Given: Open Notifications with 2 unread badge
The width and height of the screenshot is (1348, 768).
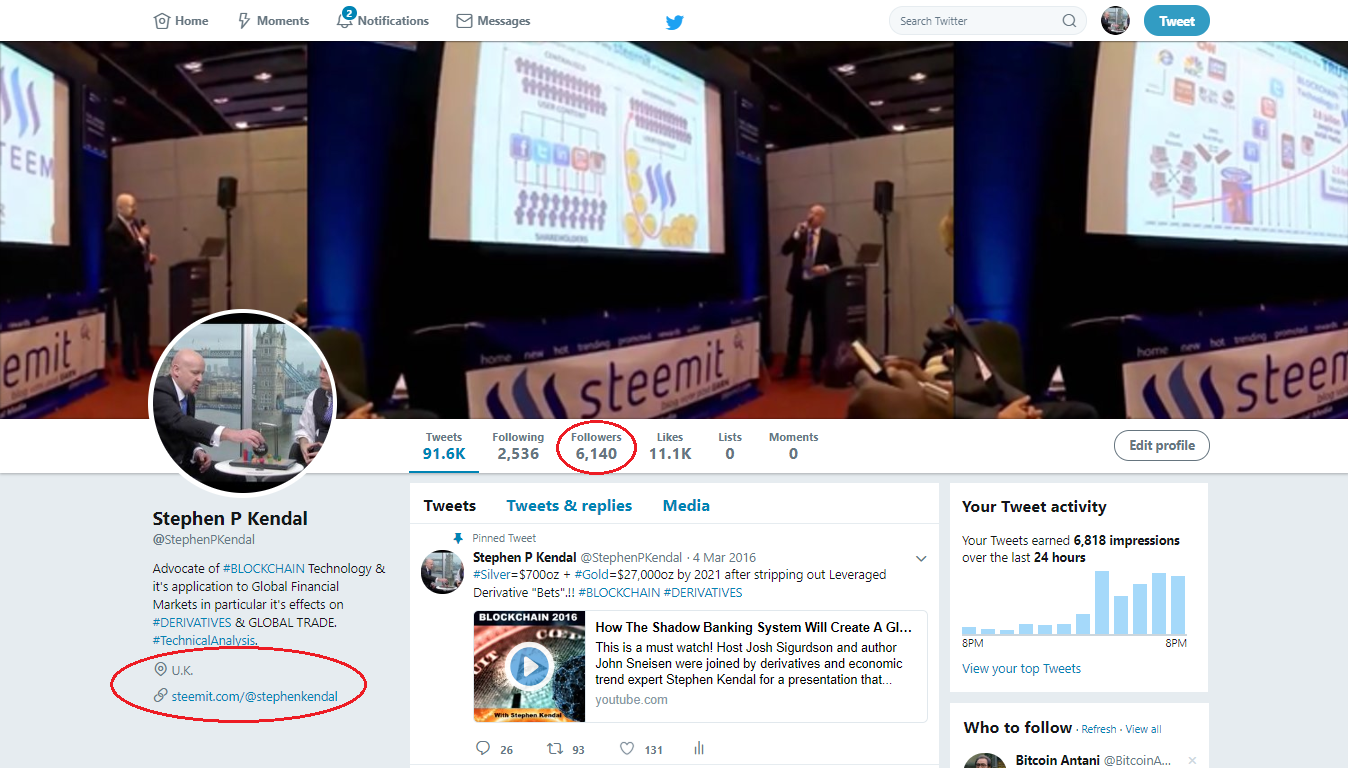Looking at the screenshot, I should pos(383,20).
